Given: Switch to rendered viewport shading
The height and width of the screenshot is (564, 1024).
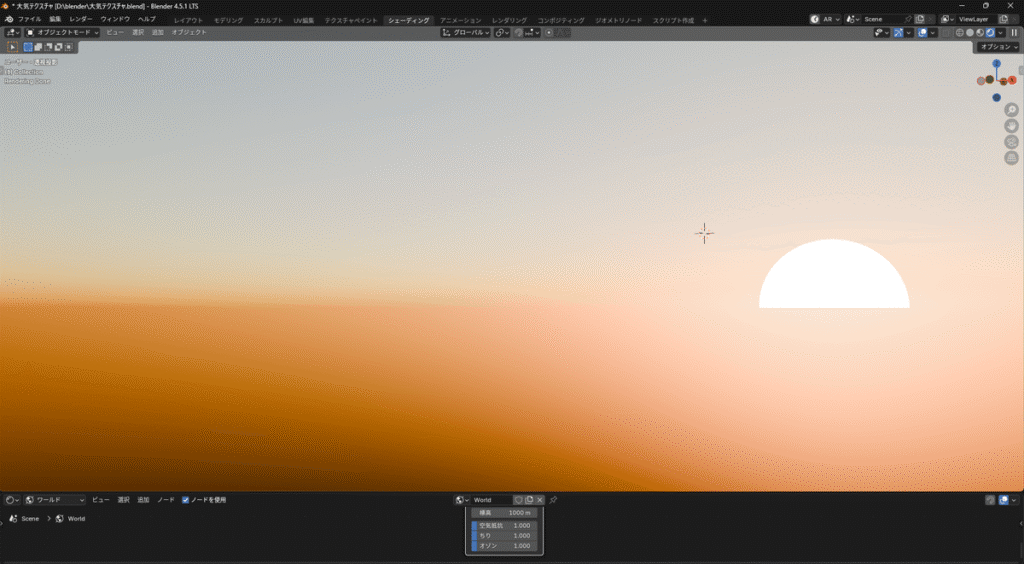Looking at the screenshot, I should click(x=989, y=33).
